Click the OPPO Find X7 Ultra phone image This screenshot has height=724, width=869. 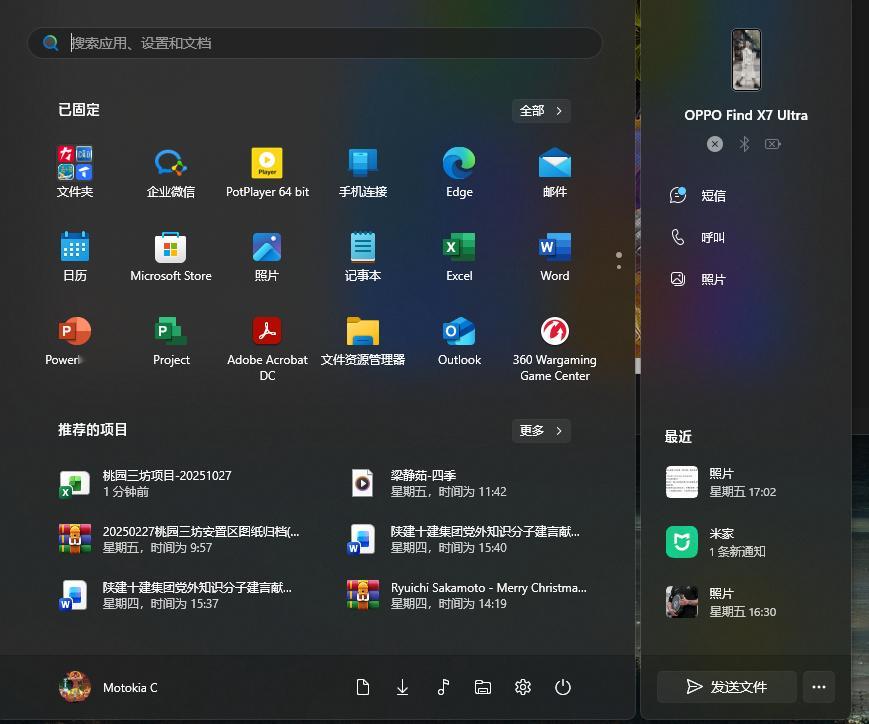click(746, 59)
